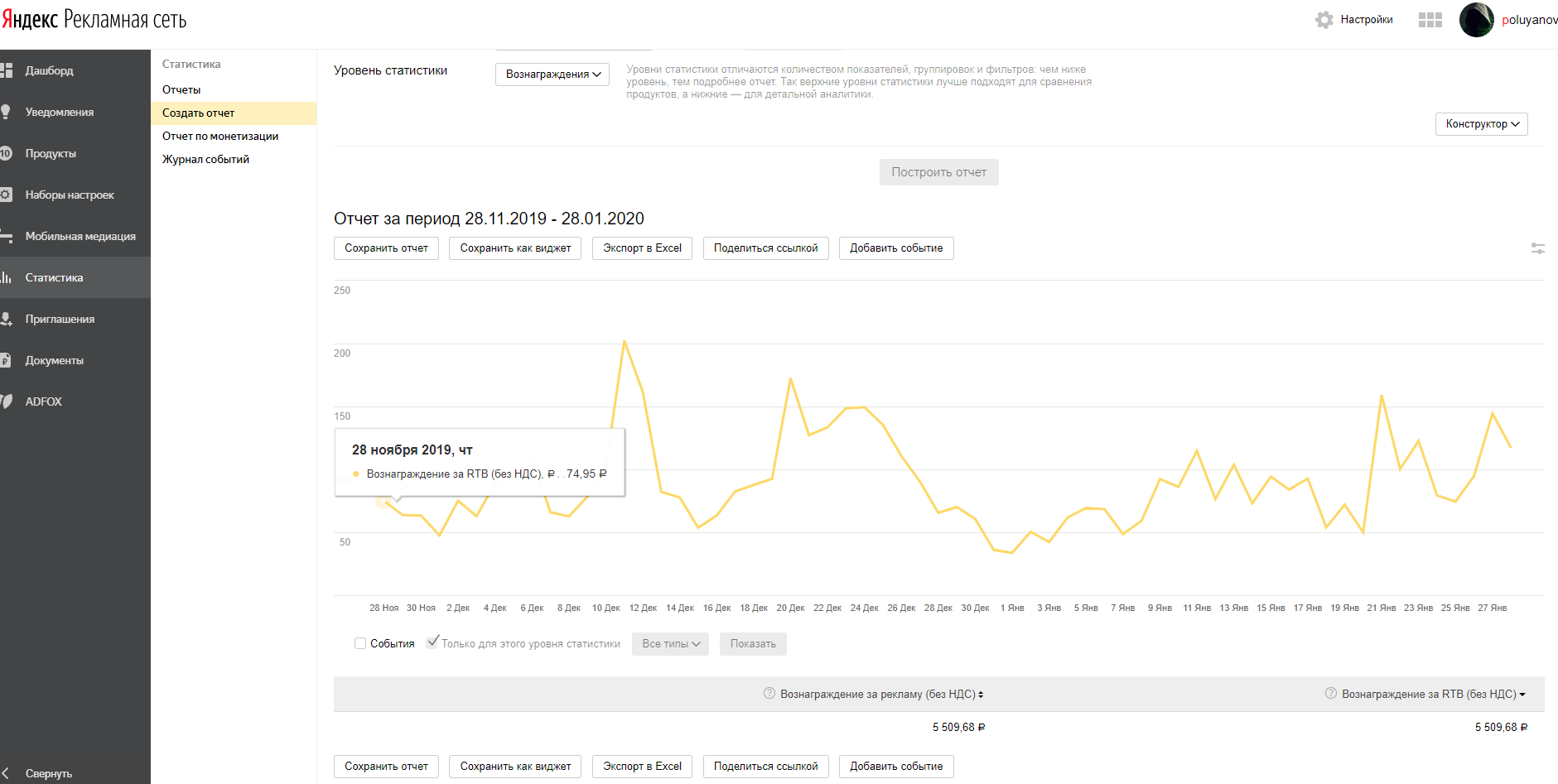Expand the Все типы dropdown
The width and height of the screenshot is (1558, 784).
pos(670,644)
